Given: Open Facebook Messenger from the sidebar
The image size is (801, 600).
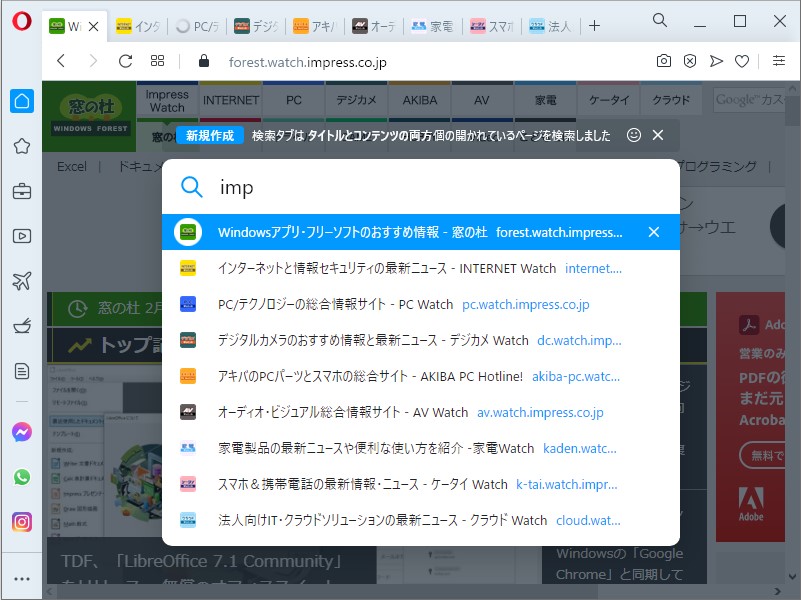Looking at the screenshot, I should (x=21, y=431).
